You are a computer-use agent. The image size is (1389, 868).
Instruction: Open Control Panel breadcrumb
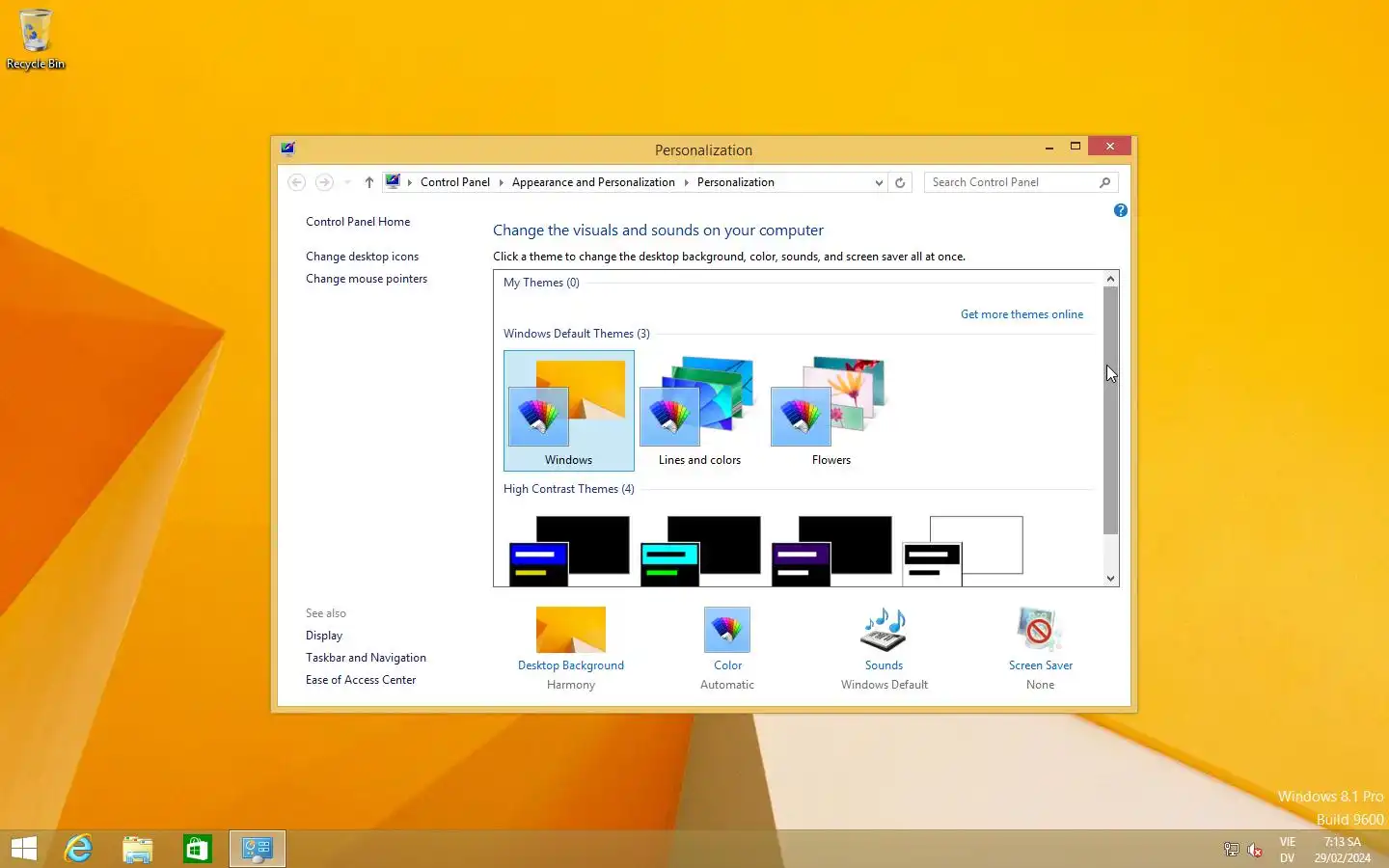coord(455,182)
